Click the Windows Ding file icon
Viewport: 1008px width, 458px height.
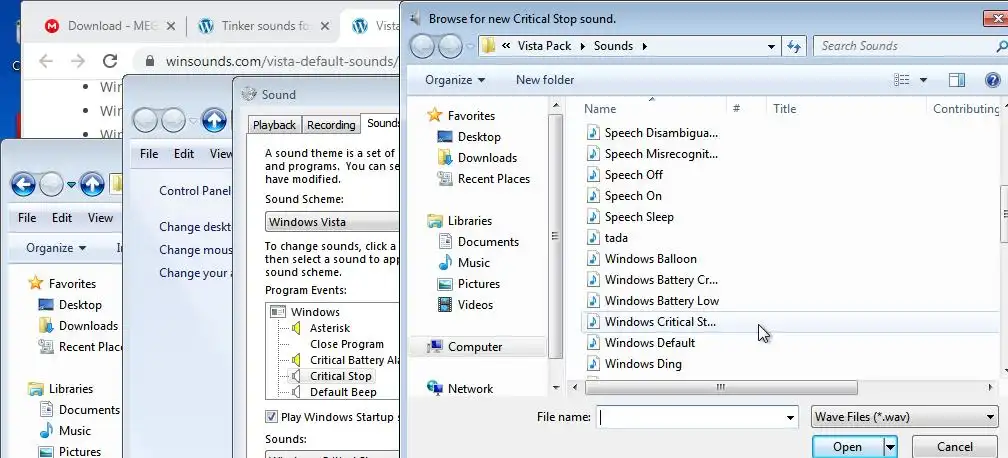(593, 364)
